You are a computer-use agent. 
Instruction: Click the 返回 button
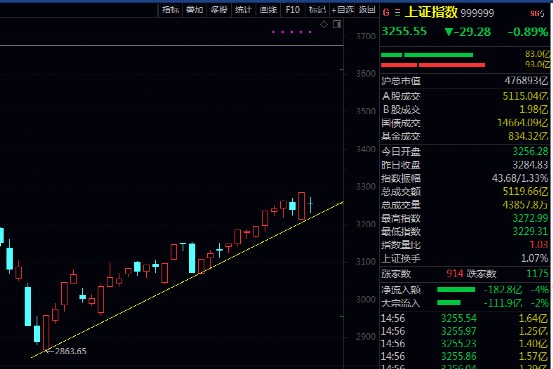pos(367,10)
